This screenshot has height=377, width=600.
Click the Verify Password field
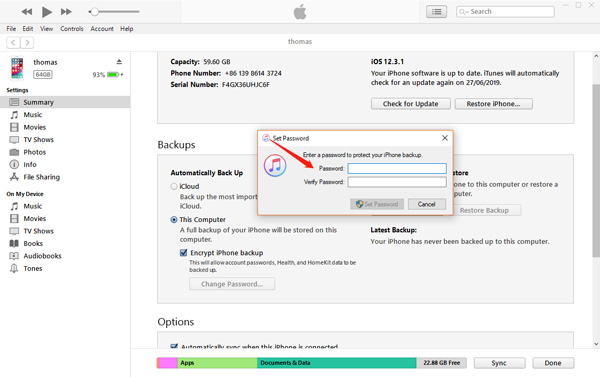(397, 182)
